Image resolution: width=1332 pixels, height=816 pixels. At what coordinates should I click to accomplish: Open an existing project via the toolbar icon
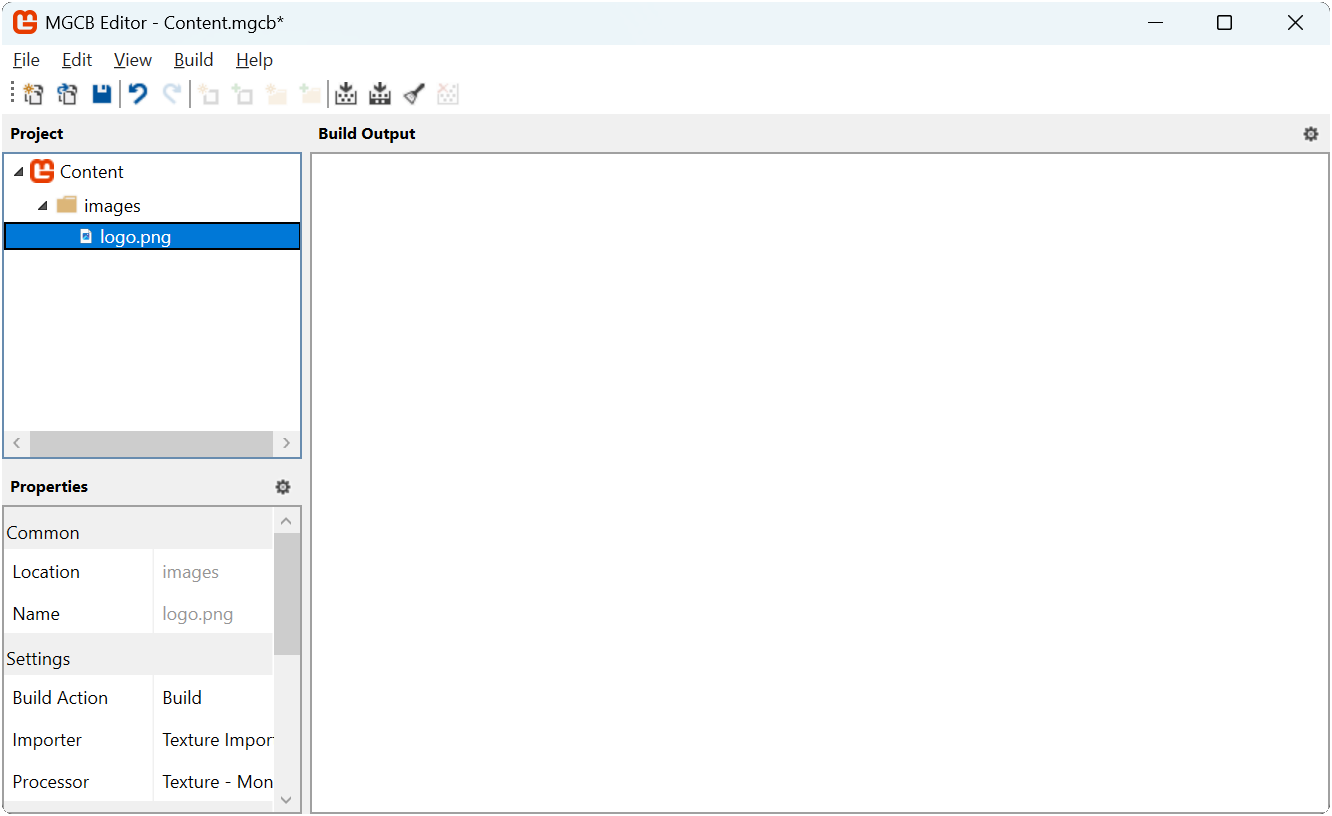(67, 93)
